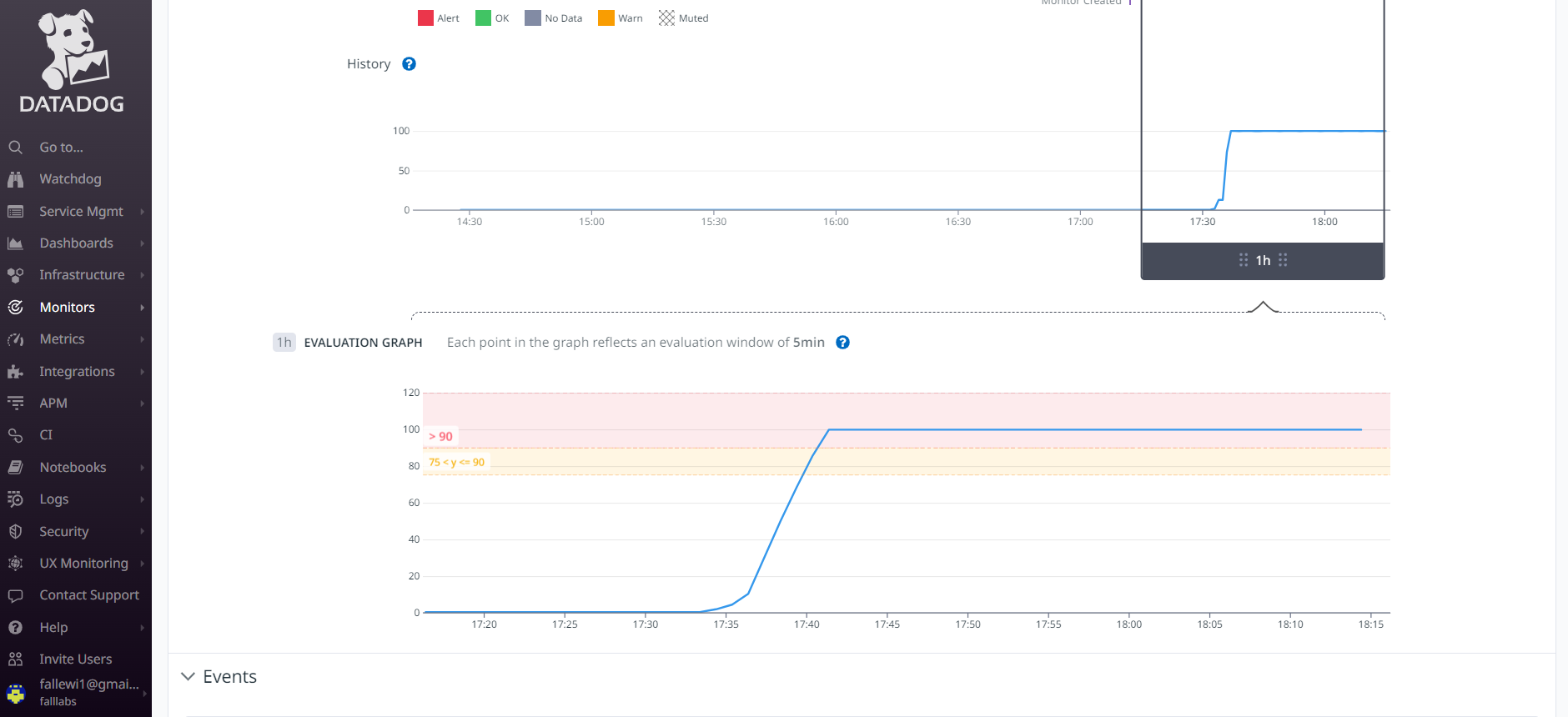
Task: Click the 75 < y <= 90 warning label
Action: (x=456, y=462)
